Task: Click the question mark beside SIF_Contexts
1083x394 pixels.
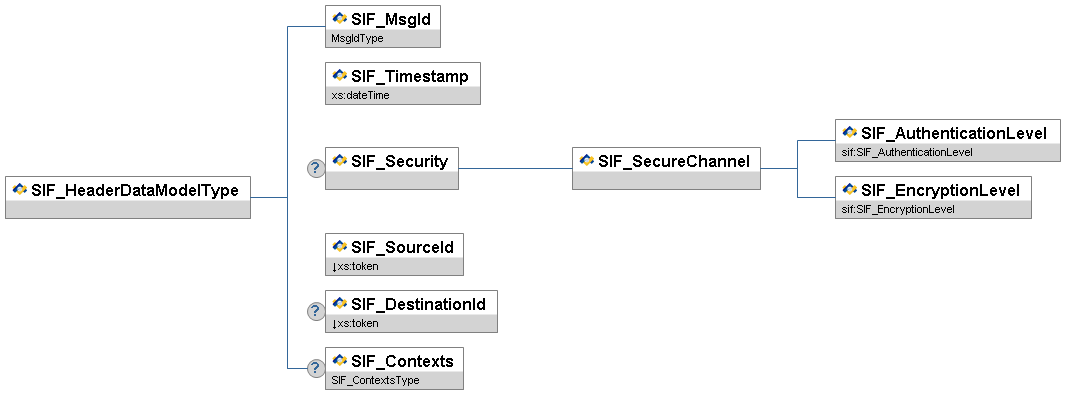Action: coord(316,368)
